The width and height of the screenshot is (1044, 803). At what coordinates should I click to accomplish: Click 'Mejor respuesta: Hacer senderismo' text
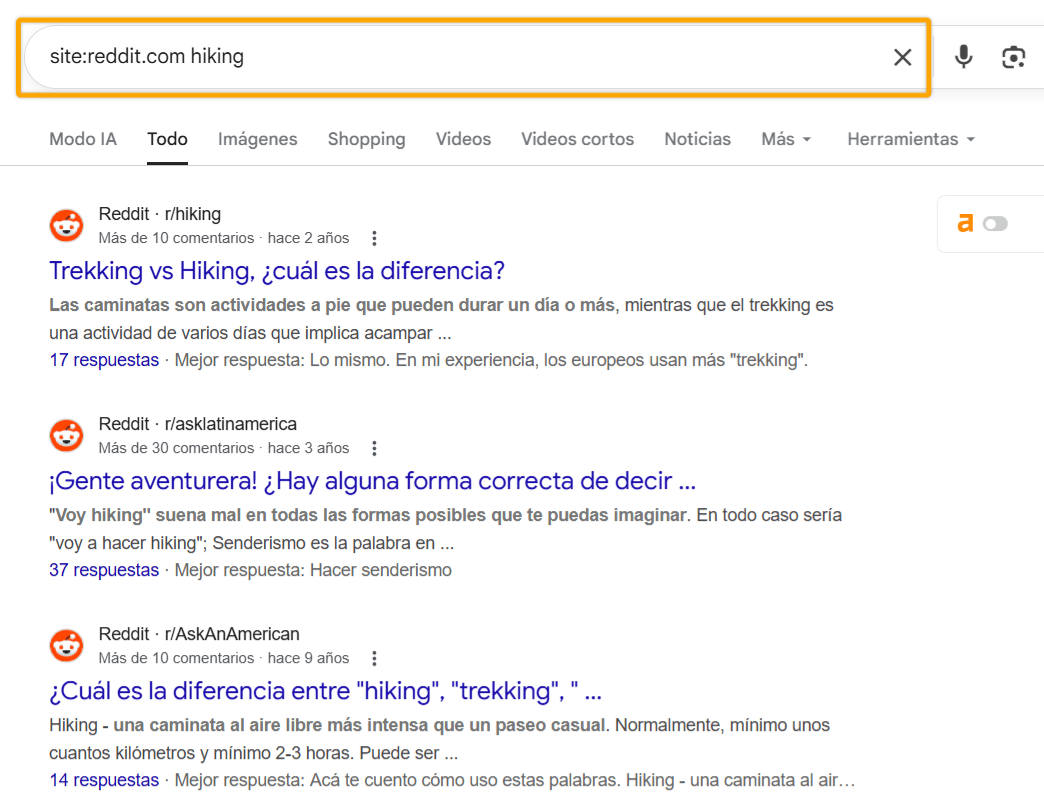[x=313, y=570]
